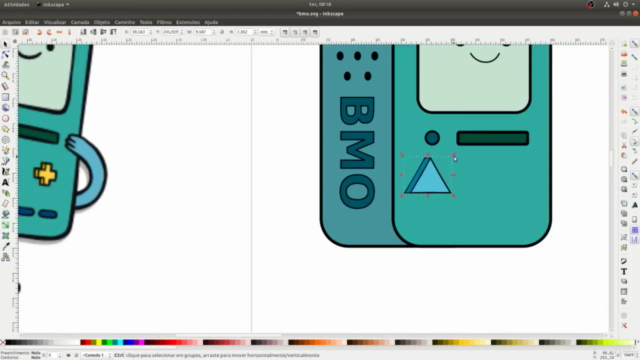Select the Text tool in toolbox
640x360 pixels.
coord(5,182)
